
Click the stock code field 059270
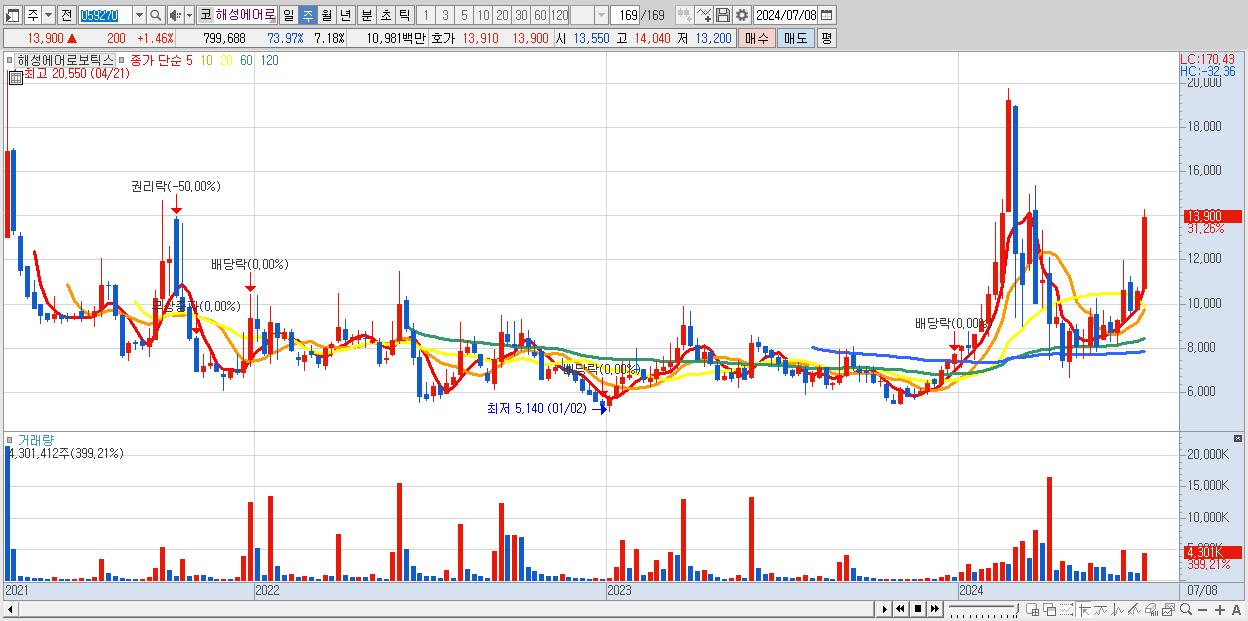pos(105,15)
